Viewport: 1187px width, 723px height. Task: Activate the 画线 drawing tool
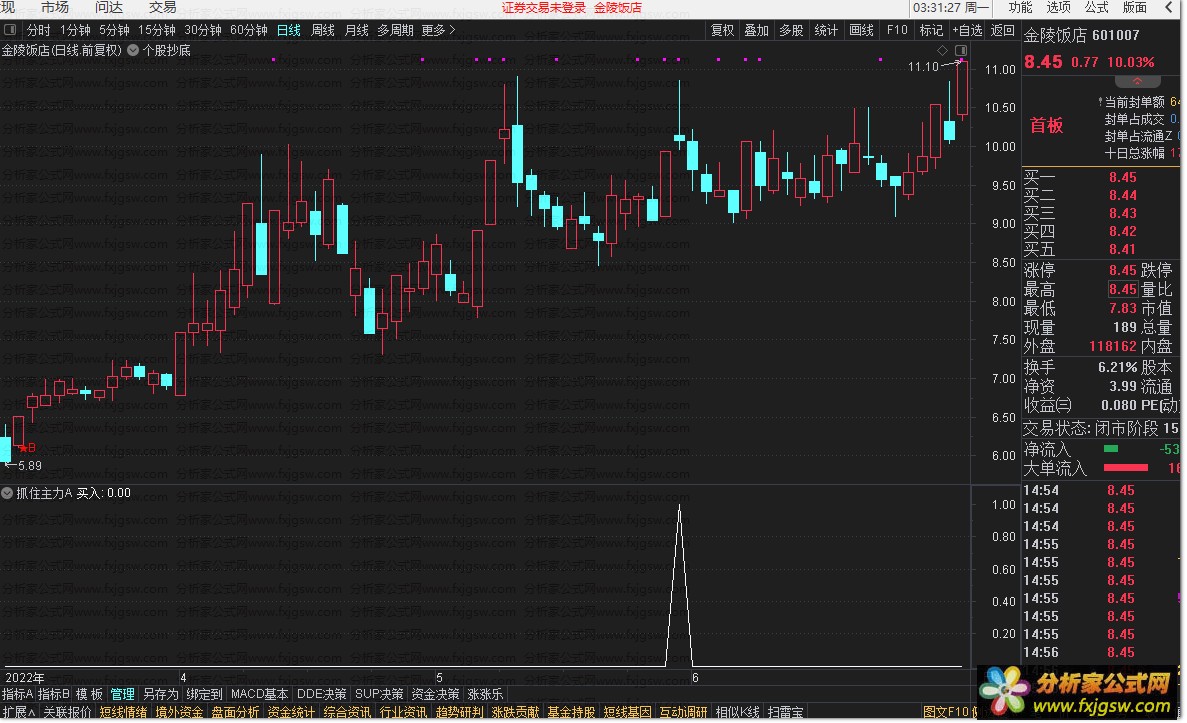[x=861, y=30]
